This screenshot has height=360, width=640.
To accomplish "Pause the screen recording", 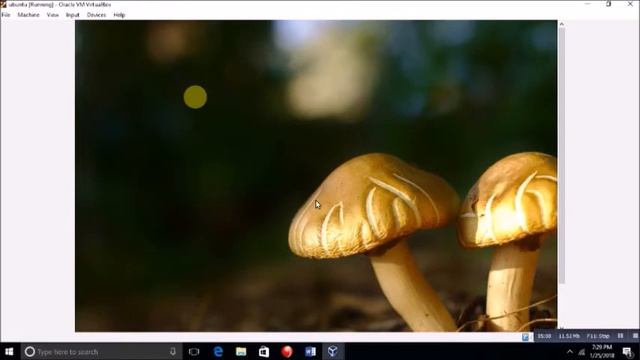I will (620, 336).
